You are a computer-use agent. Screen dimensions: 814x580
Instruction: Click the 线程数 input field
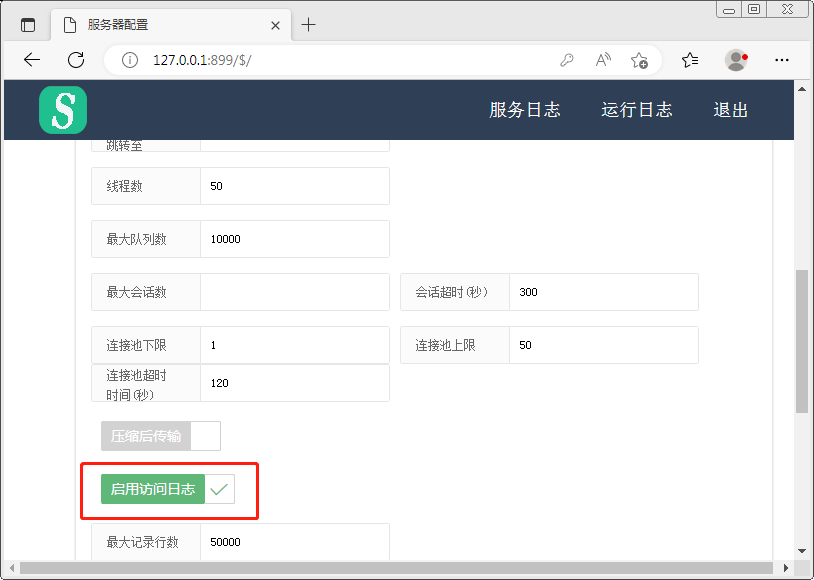pos(294,186)
